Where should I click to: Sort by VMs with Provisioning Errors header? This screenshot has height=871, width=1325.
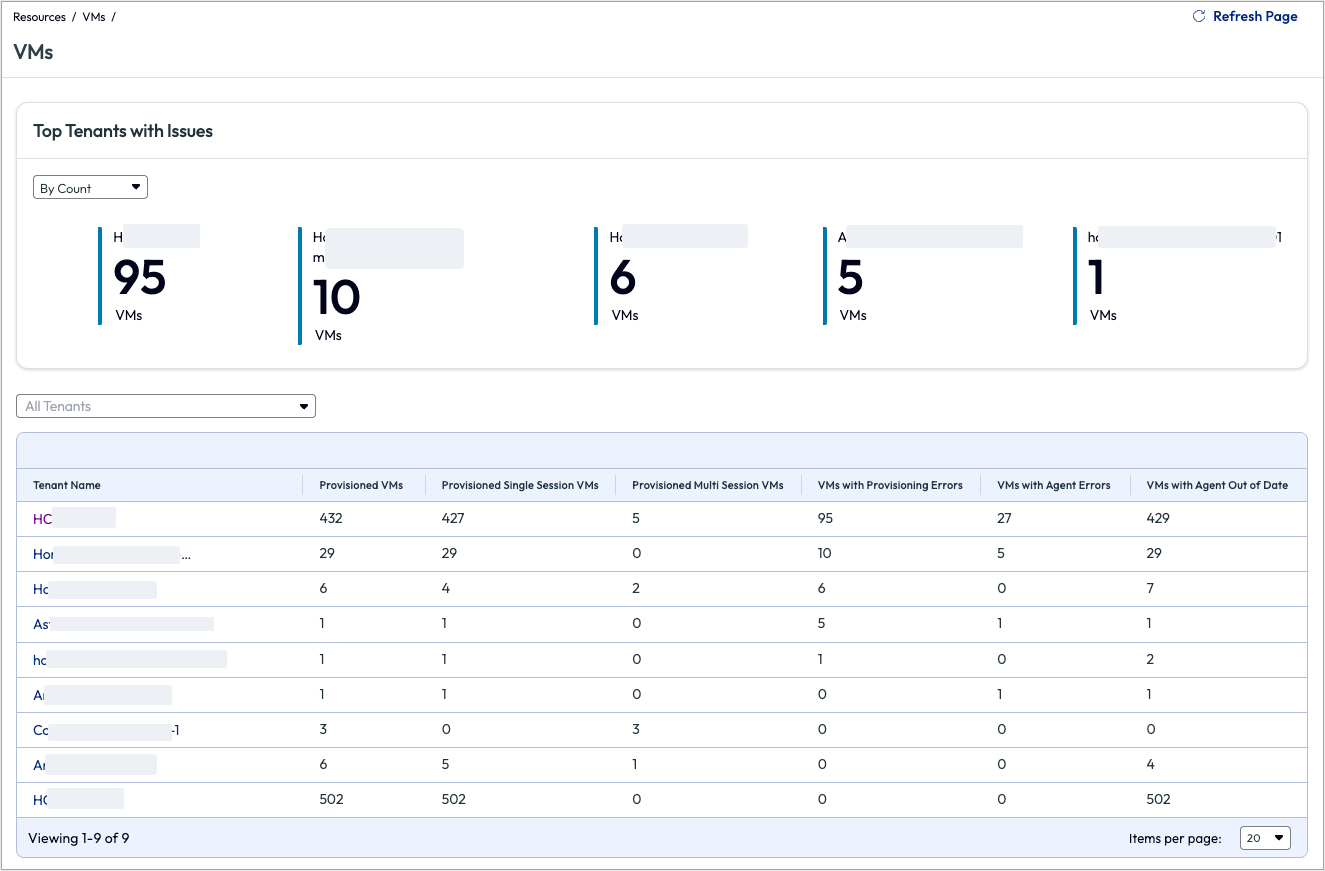point(890,485)
